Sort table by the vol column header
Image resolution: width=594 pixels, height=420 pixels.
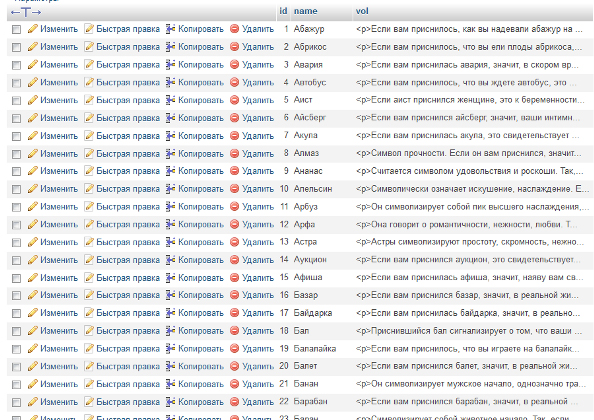coord(362,11)
